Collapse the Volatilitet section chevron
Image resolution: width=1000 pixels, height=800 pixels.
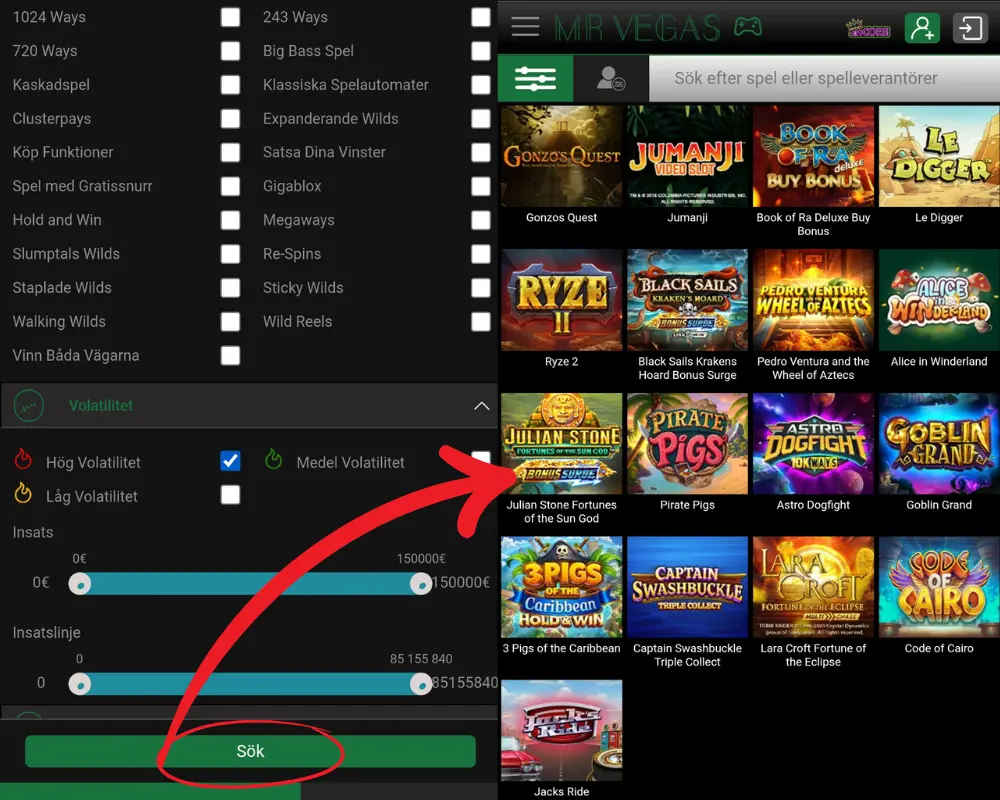482,406
